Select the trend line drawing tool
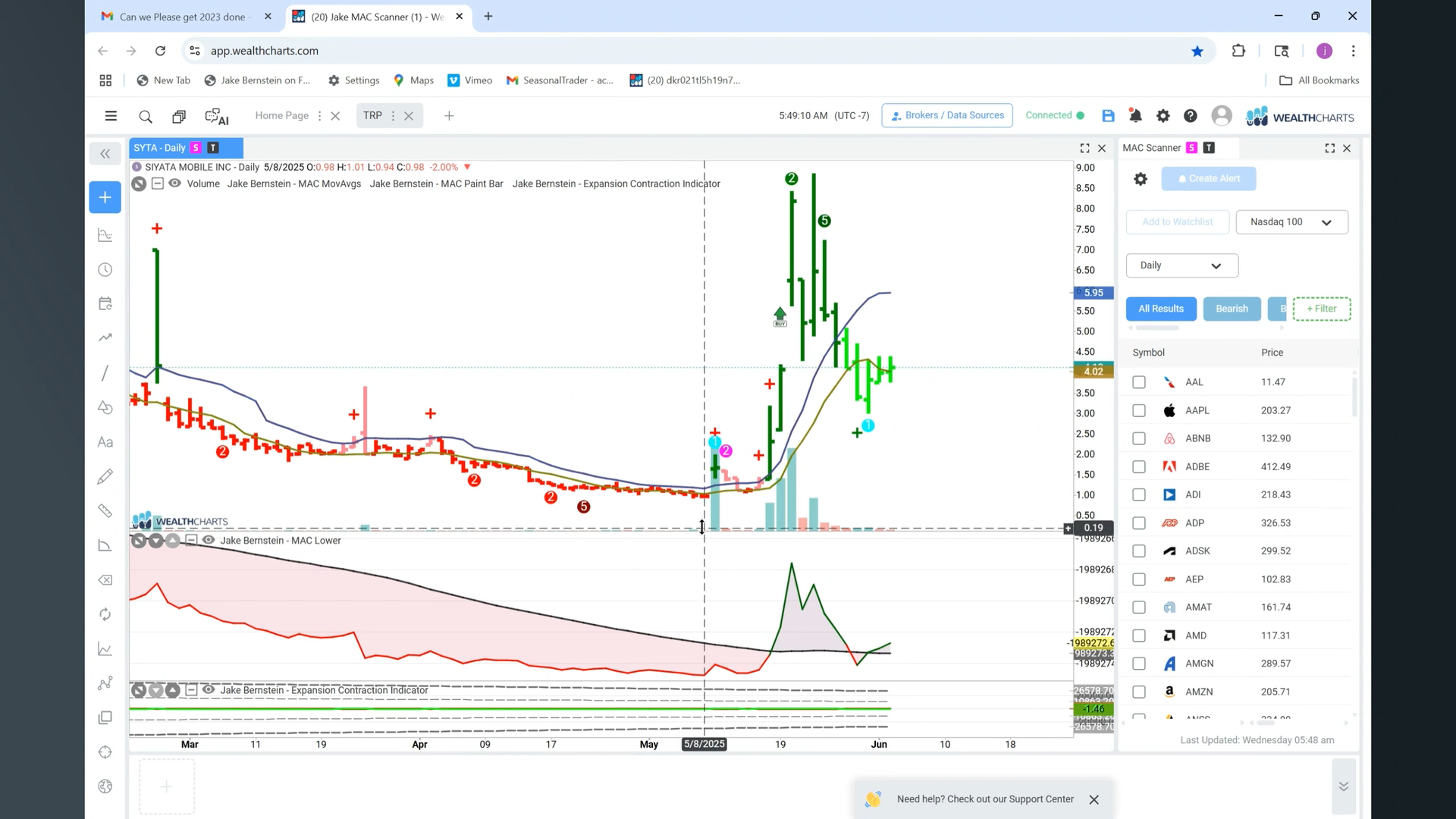This screenshot has height=819, width=1456. pyautogui.click(x=105, y=372)
